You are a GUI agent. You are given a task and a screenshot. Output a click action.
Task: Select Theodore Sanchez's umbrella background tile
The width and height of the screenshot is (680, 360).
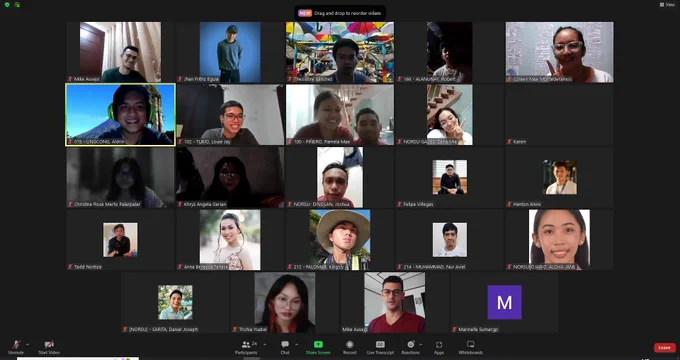click(340, 52)
